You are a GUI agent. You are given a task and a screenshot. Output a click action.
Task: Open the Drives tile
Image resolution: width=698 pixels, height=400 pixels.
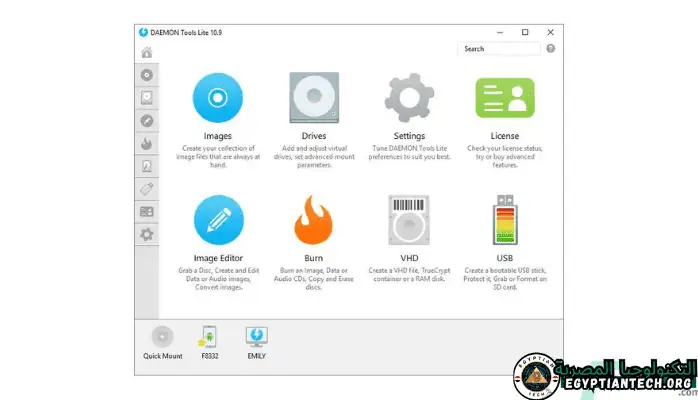pyautogui.click(x=313, y=98)
